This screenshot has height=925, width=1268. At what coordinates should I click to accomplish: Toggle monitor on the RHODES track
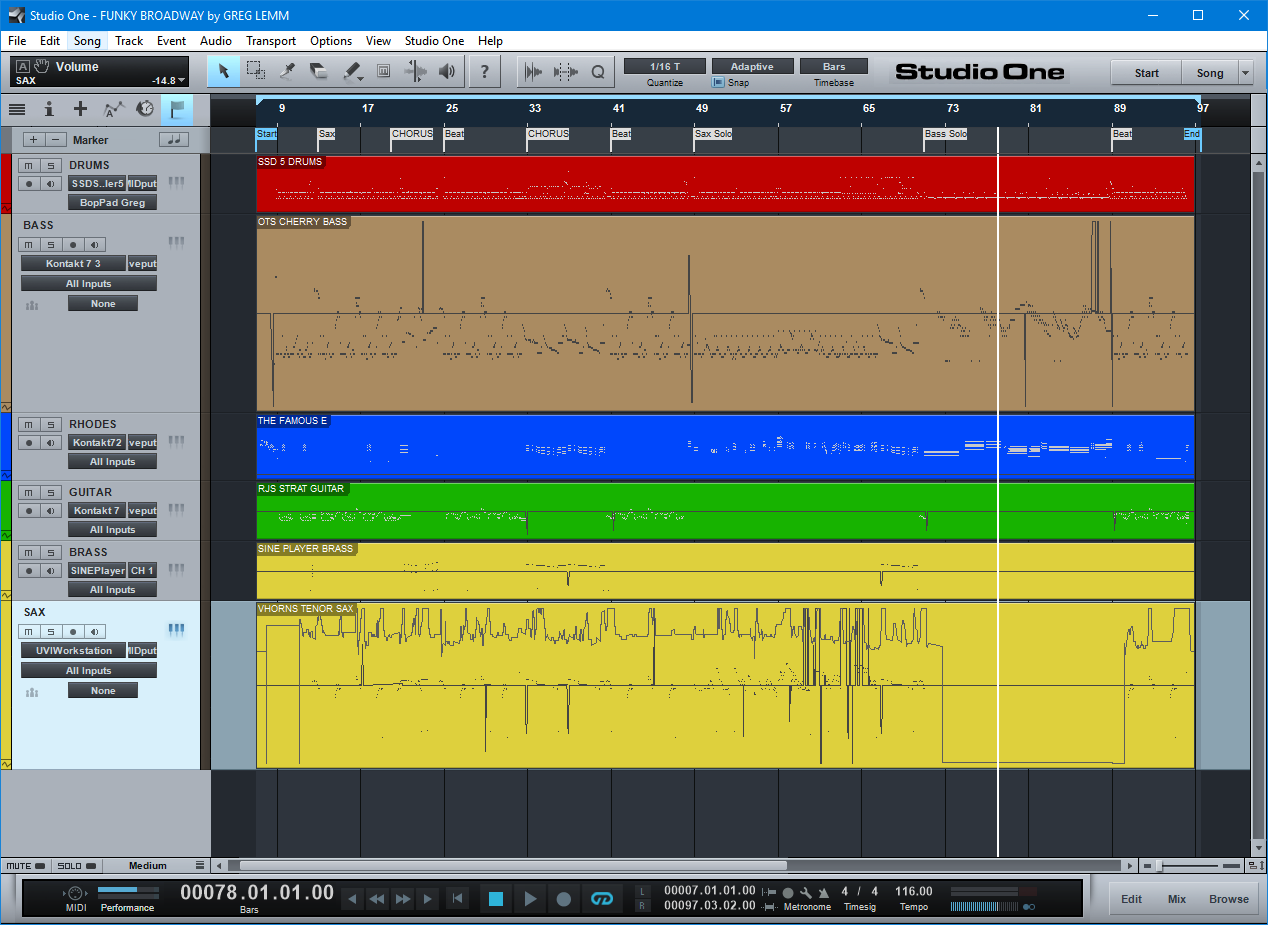coord(49,442)
